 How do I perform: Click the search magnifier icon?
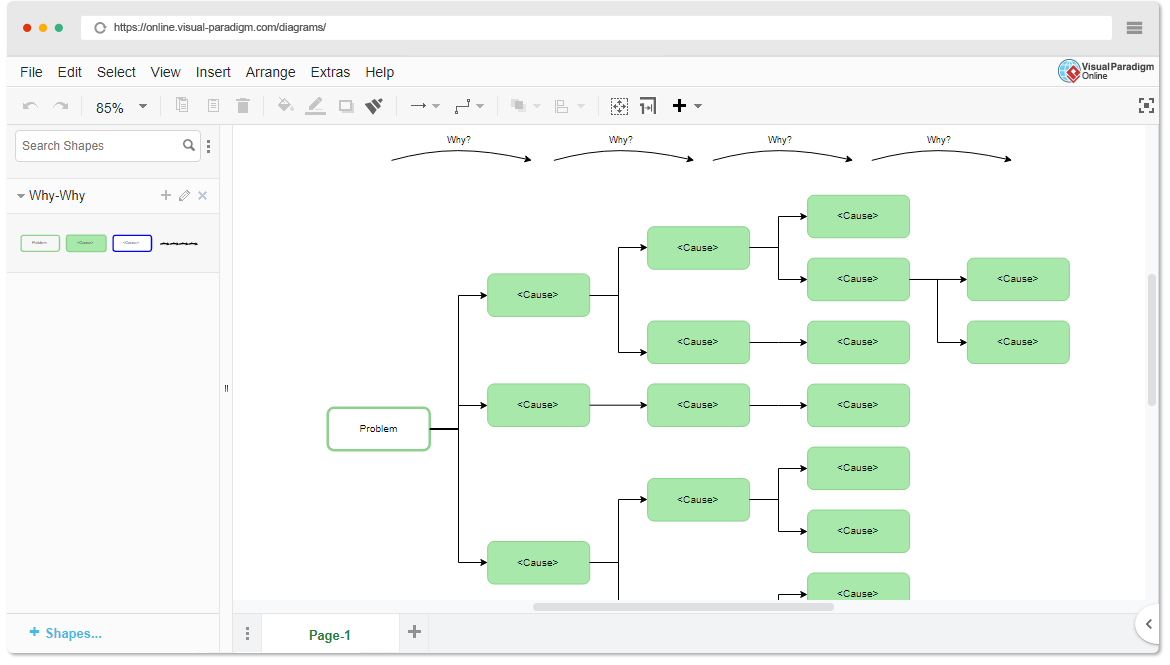189,146
